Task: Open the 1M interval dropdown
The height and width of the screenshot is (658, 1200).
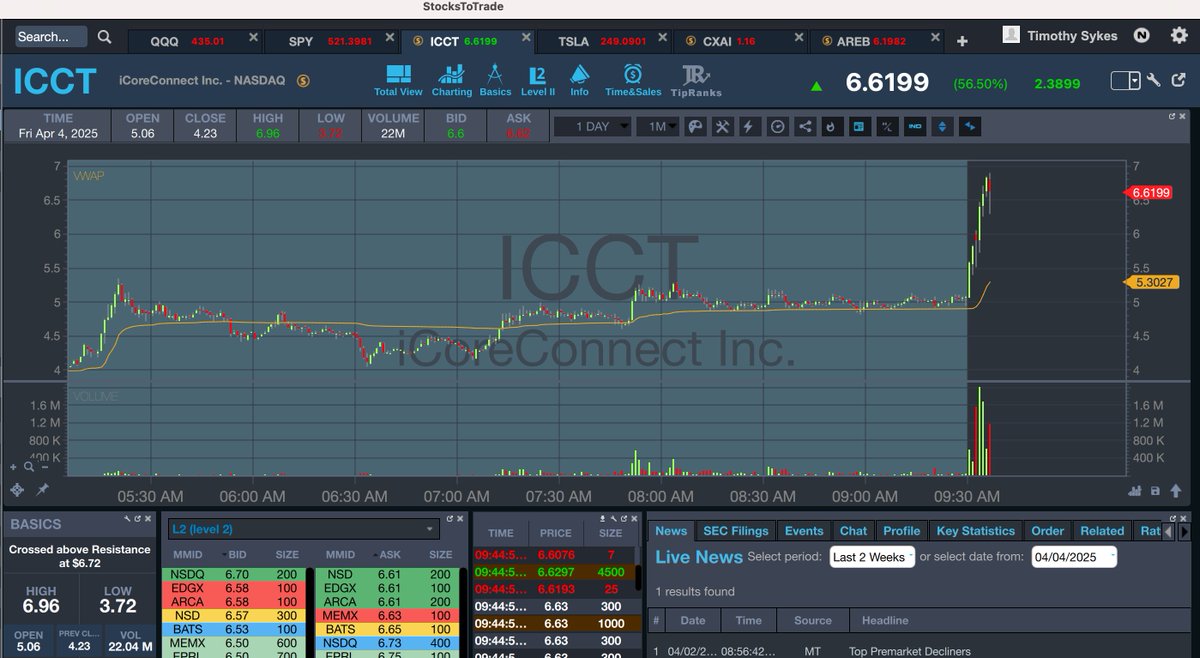Action: coord(658,126)
